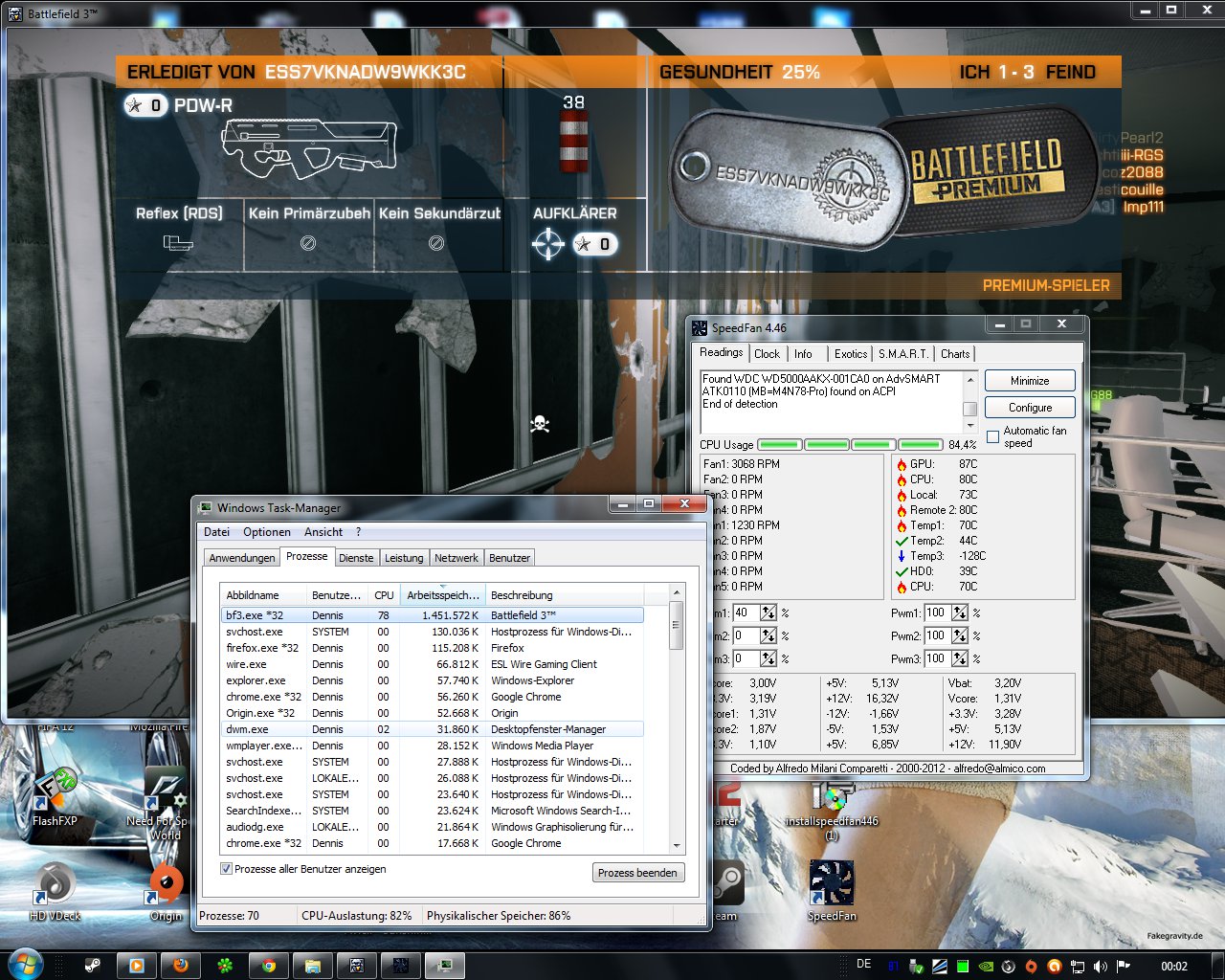Switch to Firefox in the taskbar
The height and width of the screenshot is (980, 1225).
tap(180, 966)
